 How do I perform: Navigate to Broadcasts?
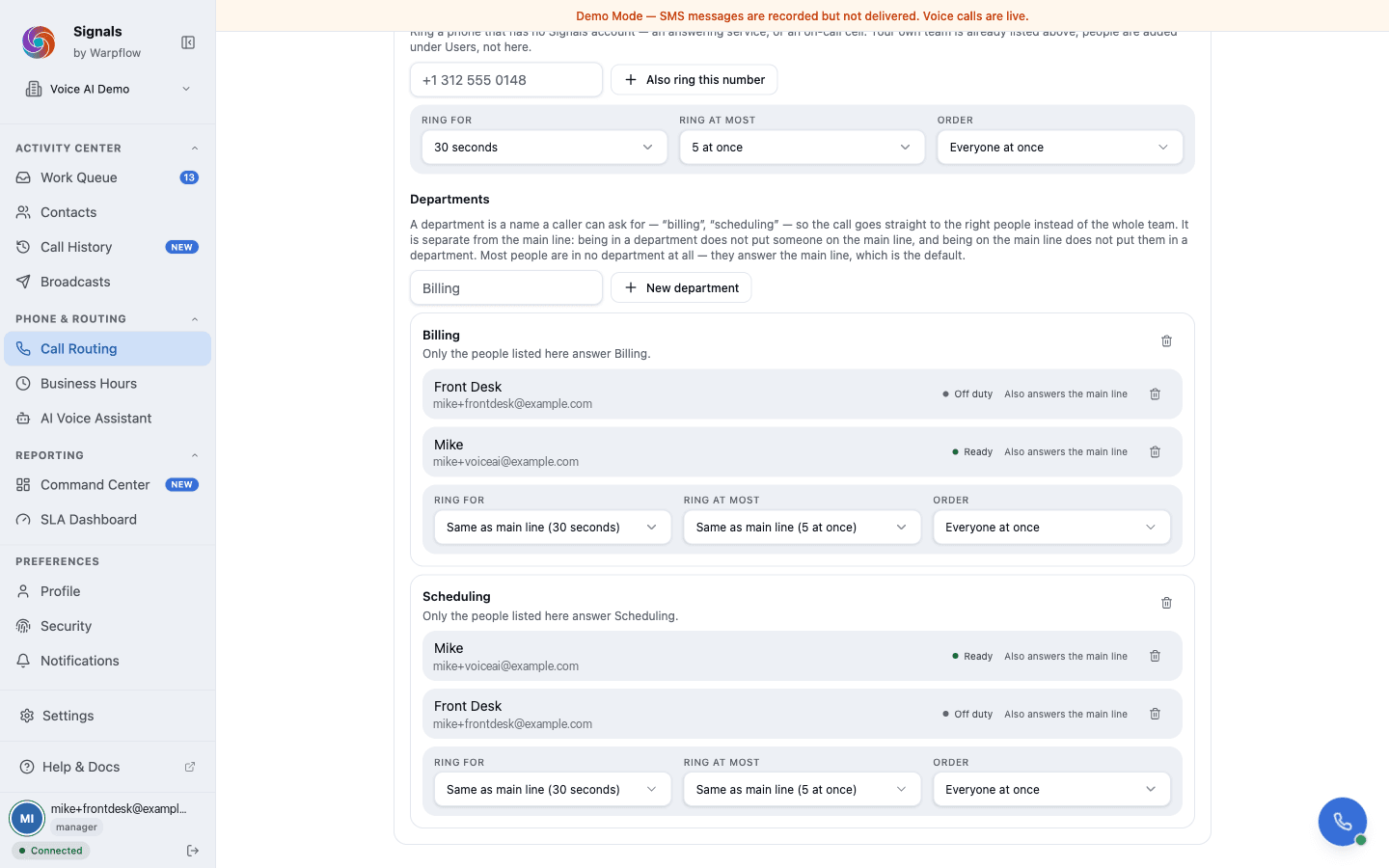pos(108,282)
